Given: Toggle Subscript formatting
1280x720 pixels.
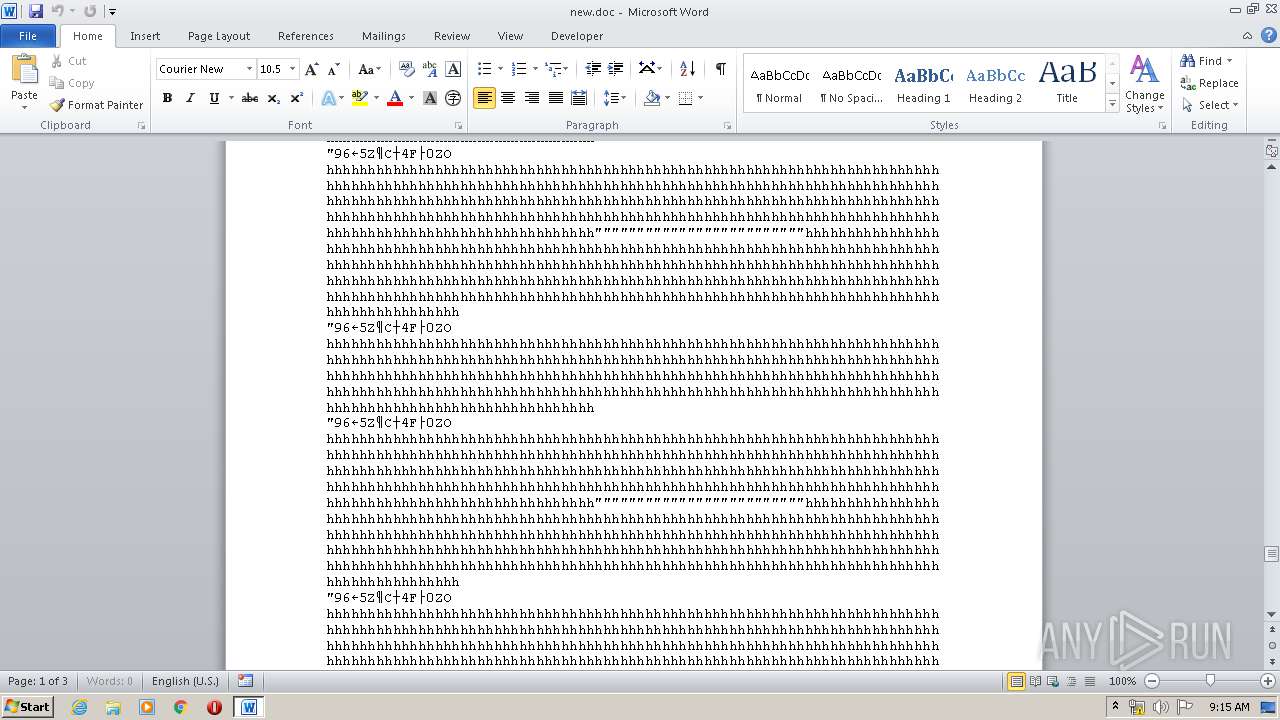Looking at the screenshot, I should point(274,98).
